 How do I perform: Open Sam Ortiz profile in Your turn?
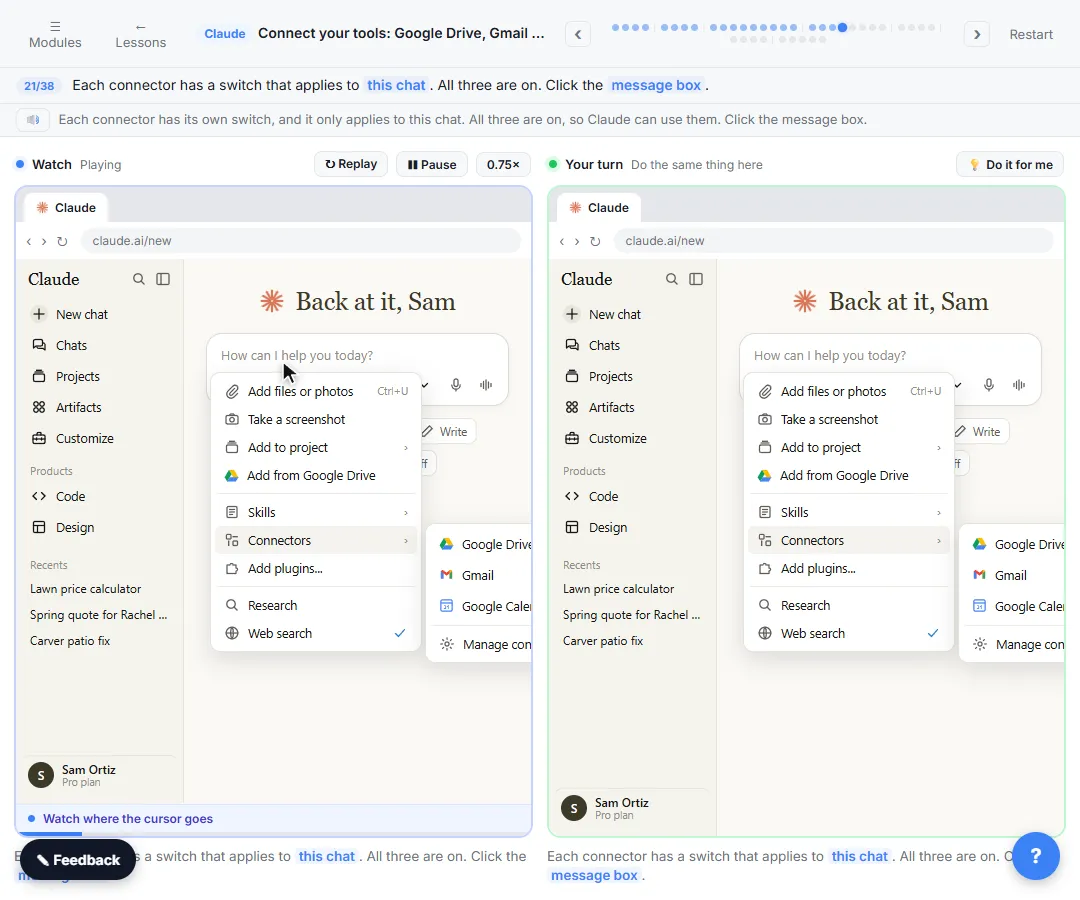tap(632, 808)
